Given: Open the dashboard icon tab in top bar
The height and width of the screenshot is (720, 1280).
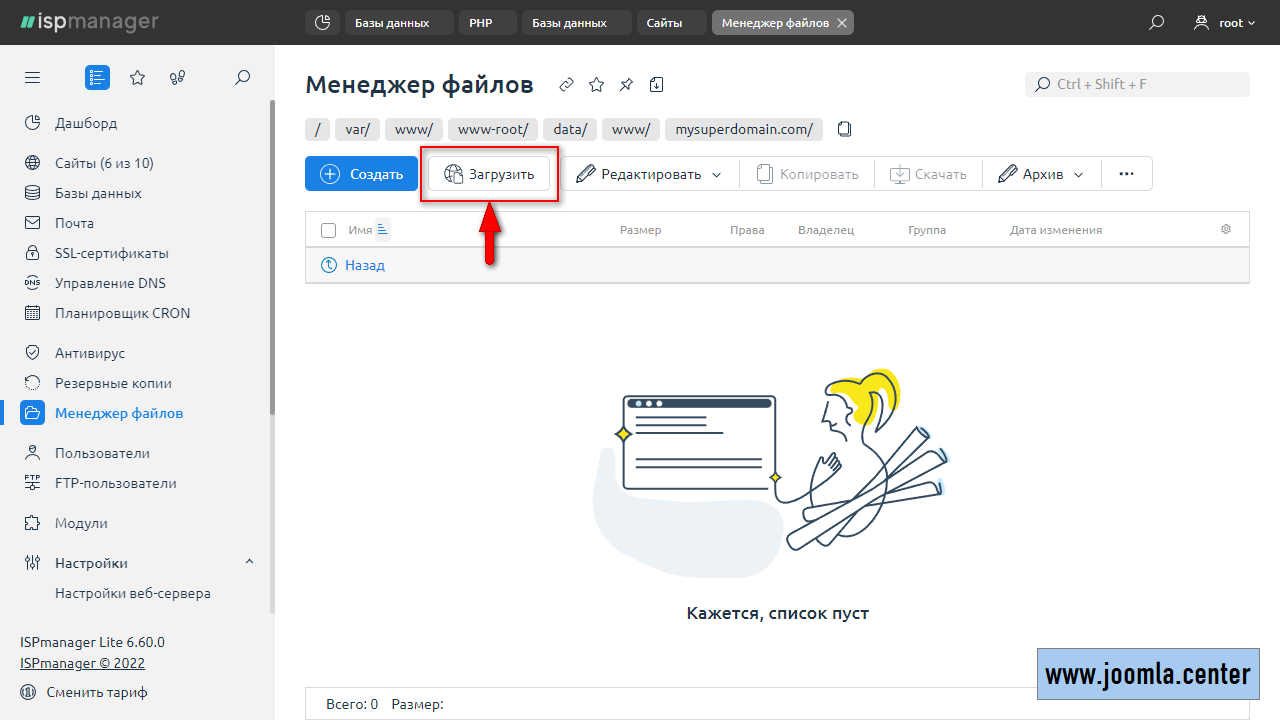Looking at the screenshot, I should tap(322, 22).
